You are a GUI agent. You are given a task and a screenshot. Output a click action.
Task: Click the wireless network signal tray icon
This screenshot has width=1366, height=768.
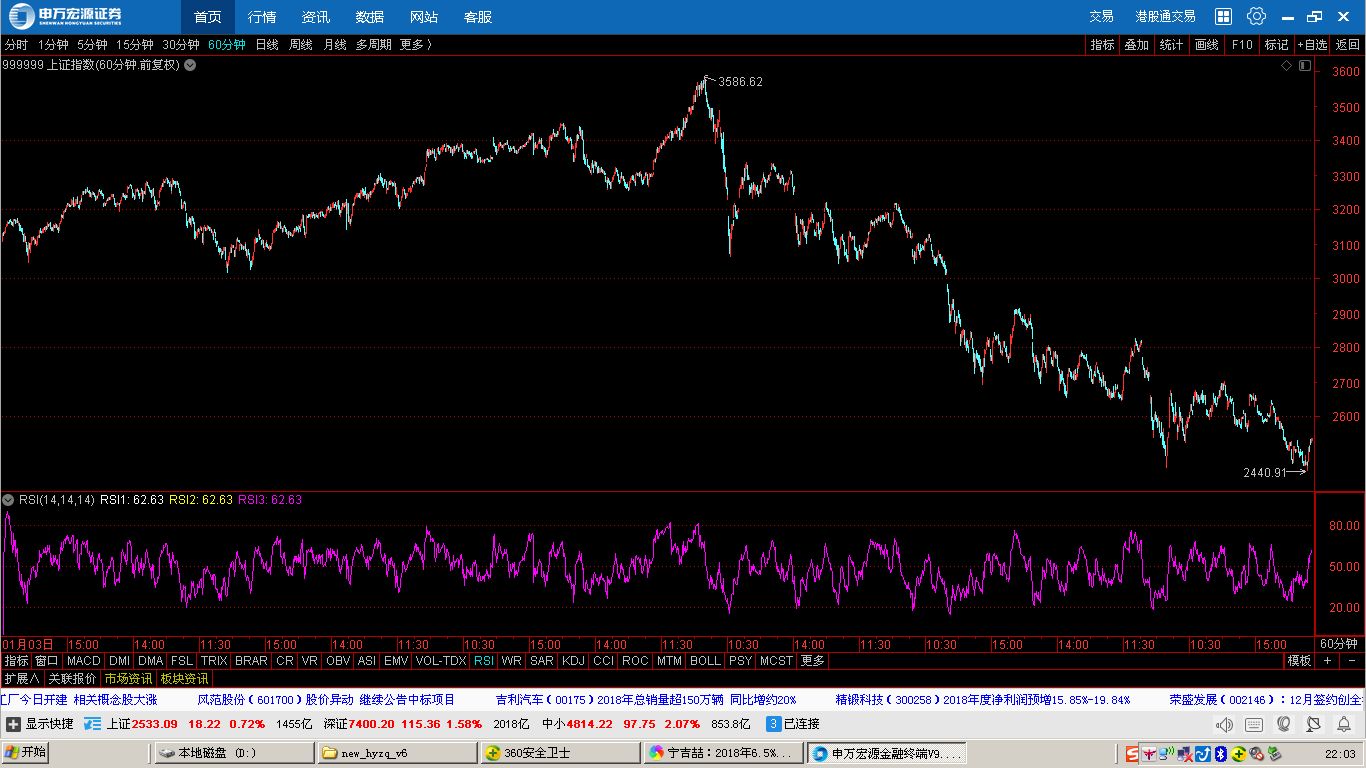tap(1167, 753)
